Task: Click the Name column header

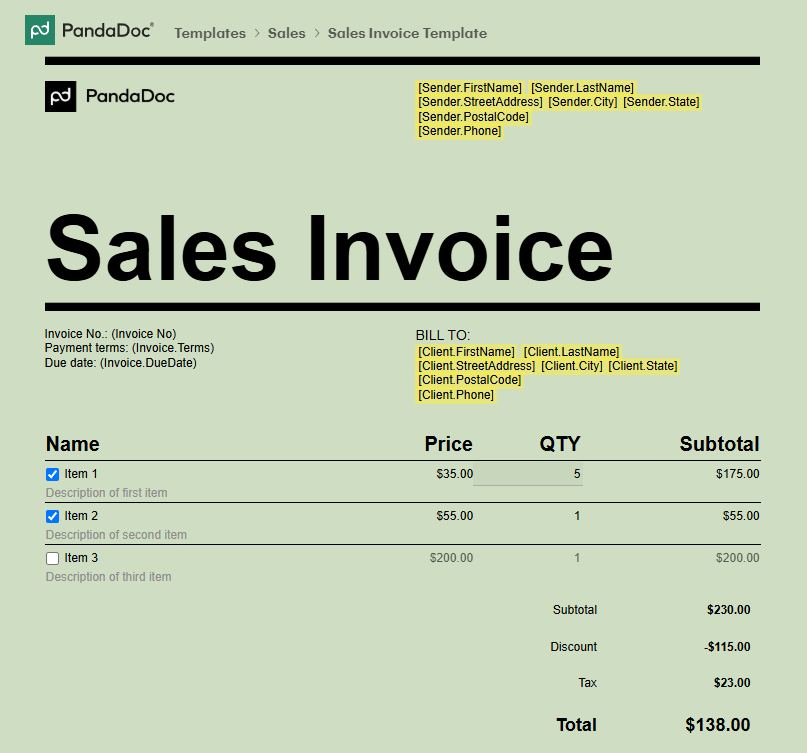Action: point(73,444)
